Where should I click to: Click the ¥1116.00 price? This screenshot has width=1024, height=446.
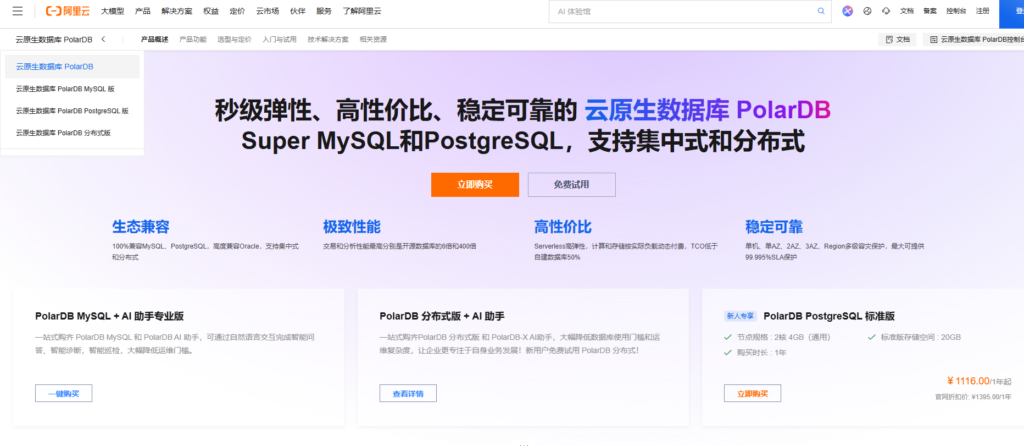click(x=968, y=381)
